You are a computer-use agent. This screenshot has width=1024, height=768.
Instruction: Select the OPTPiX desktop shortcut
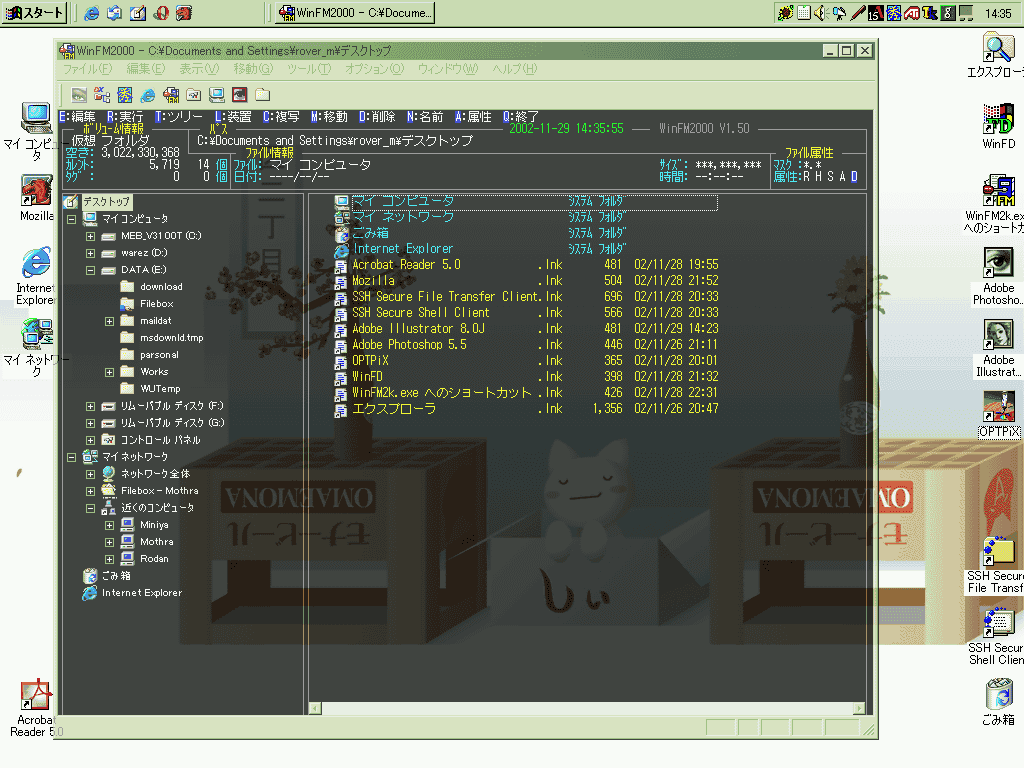pos(999,414)
